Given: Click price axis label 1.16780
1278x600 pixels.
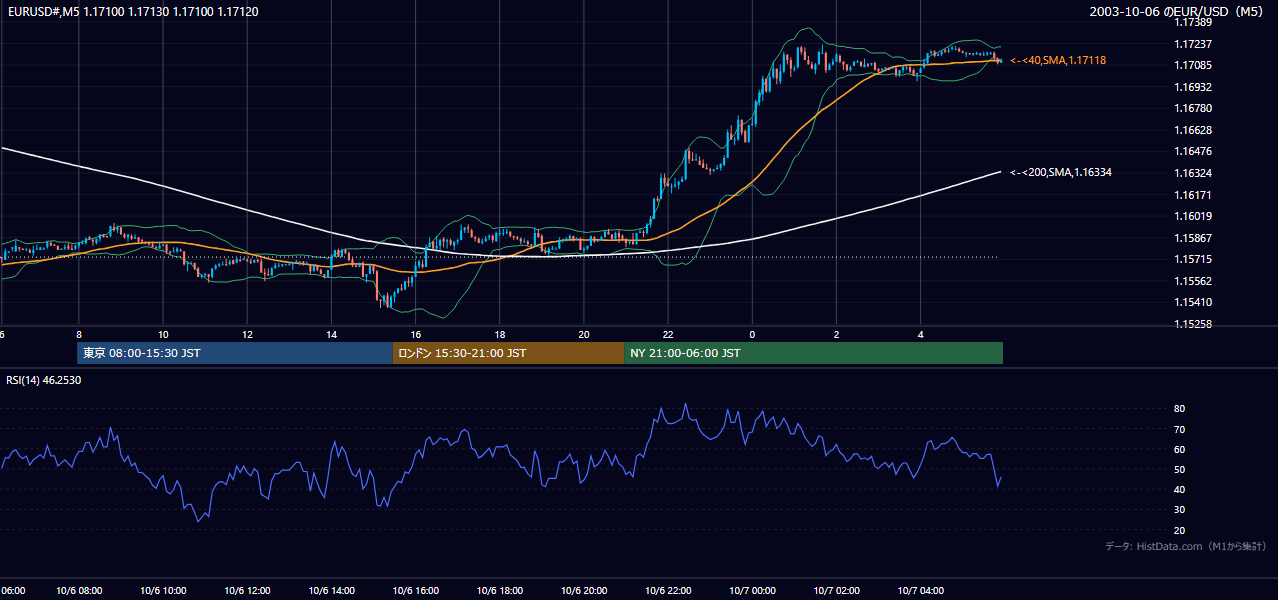Looking at the screenshot, I should click(1193, 108).
